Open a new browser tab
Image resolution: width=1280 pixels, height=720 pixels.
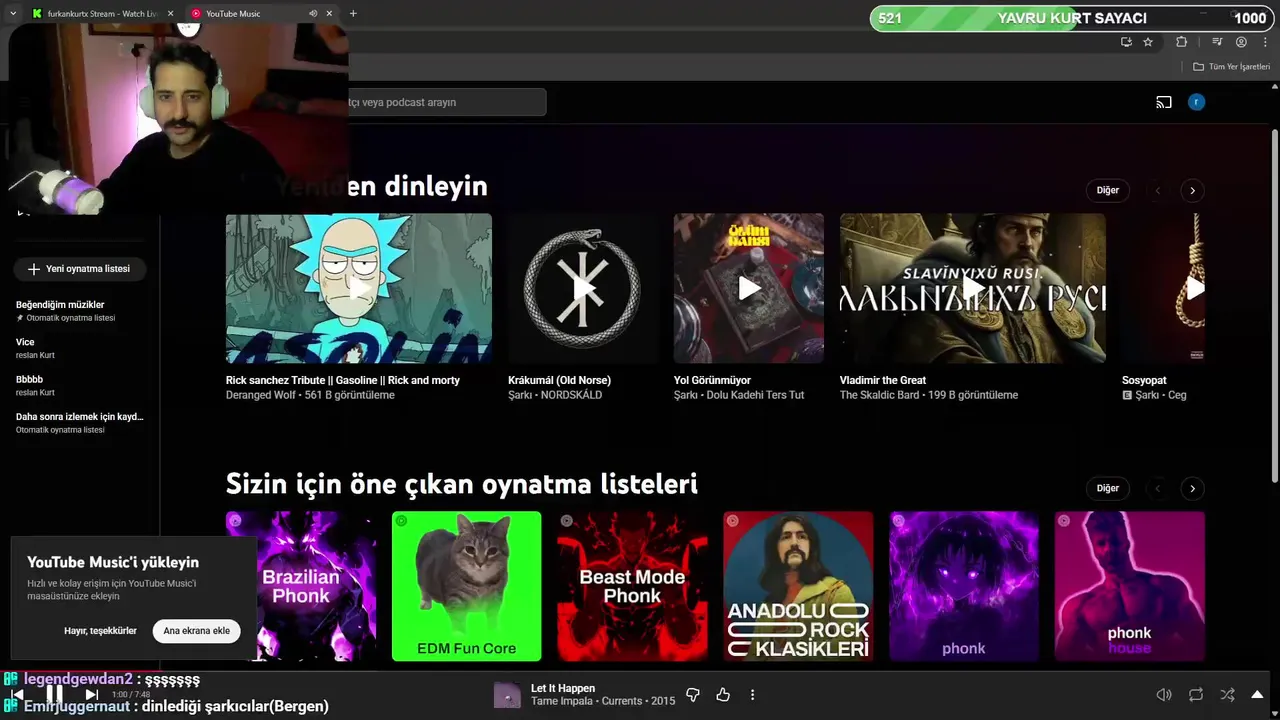pos(353,13)
